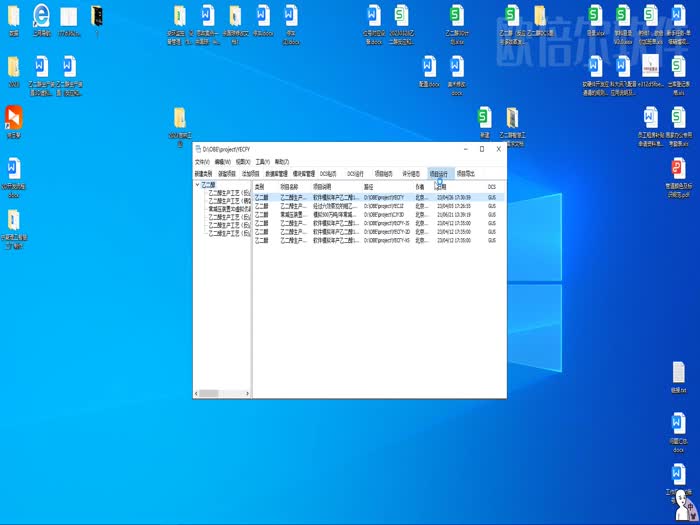Screen dimensions: 700x525
Task: Open the 2021 folder on desktop
Action: coord(14,68)
